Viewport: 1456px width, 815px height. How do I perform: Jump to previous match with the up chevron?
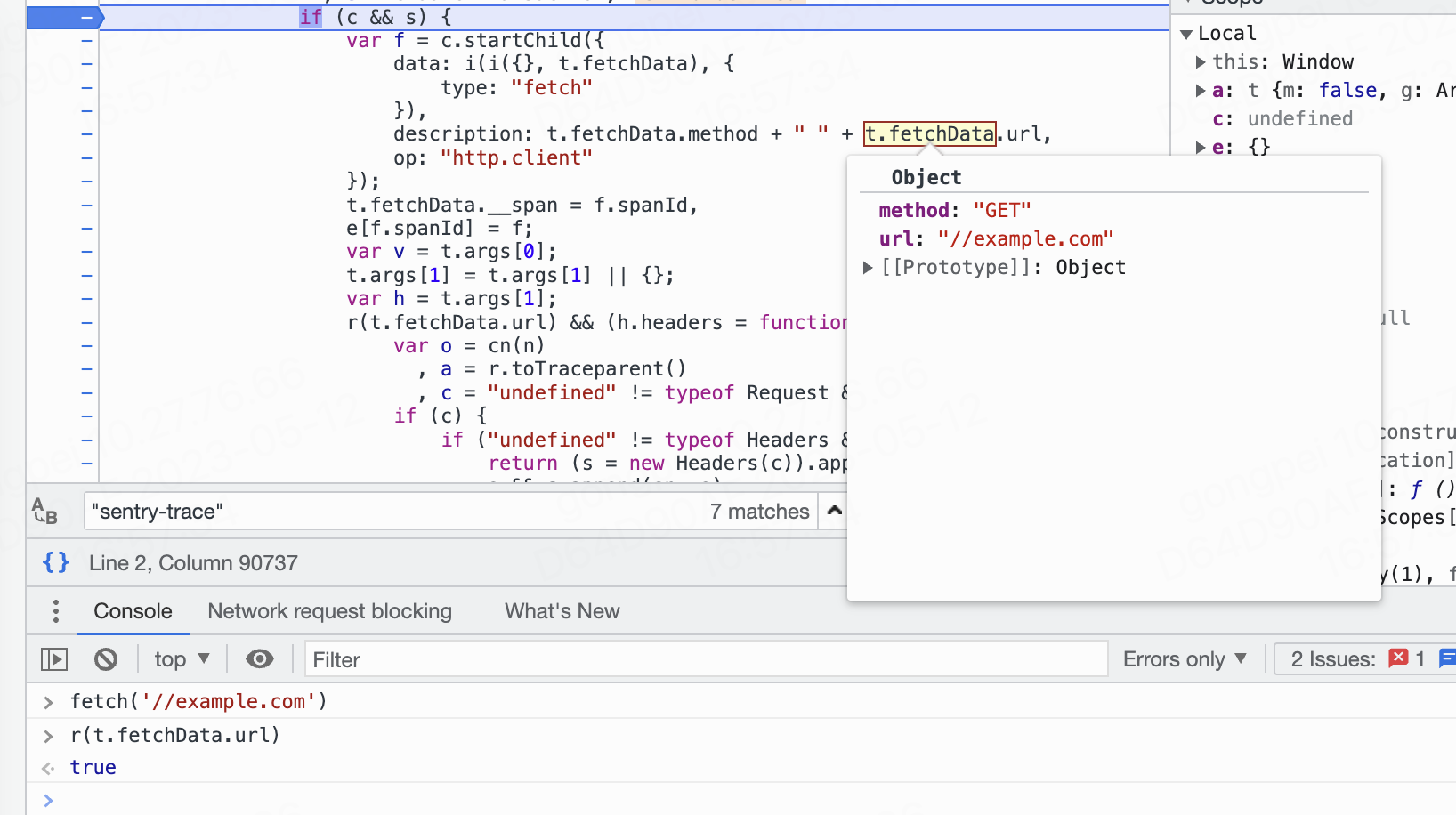point(834,511)
